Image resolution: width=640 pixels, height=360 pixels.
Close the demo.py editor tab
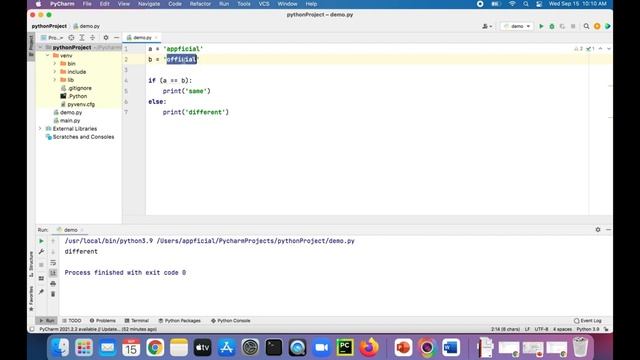point(156,38)
